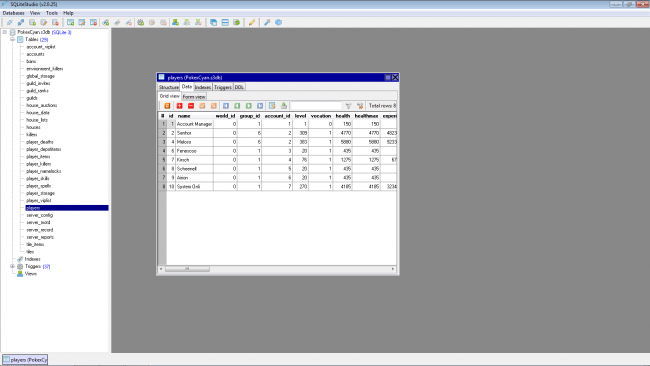
Task: Click the drop table toolbar icon
Action: click(93, 22)
